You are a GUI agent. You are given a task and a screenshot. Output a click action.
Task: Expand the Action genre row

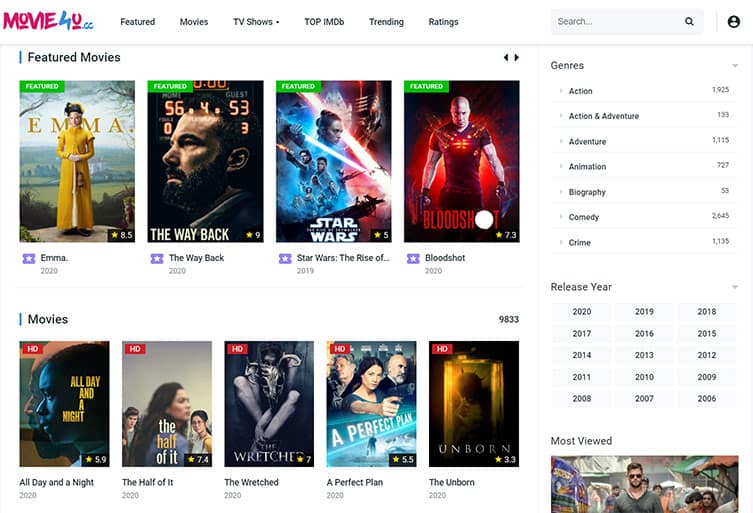[644, 91]
